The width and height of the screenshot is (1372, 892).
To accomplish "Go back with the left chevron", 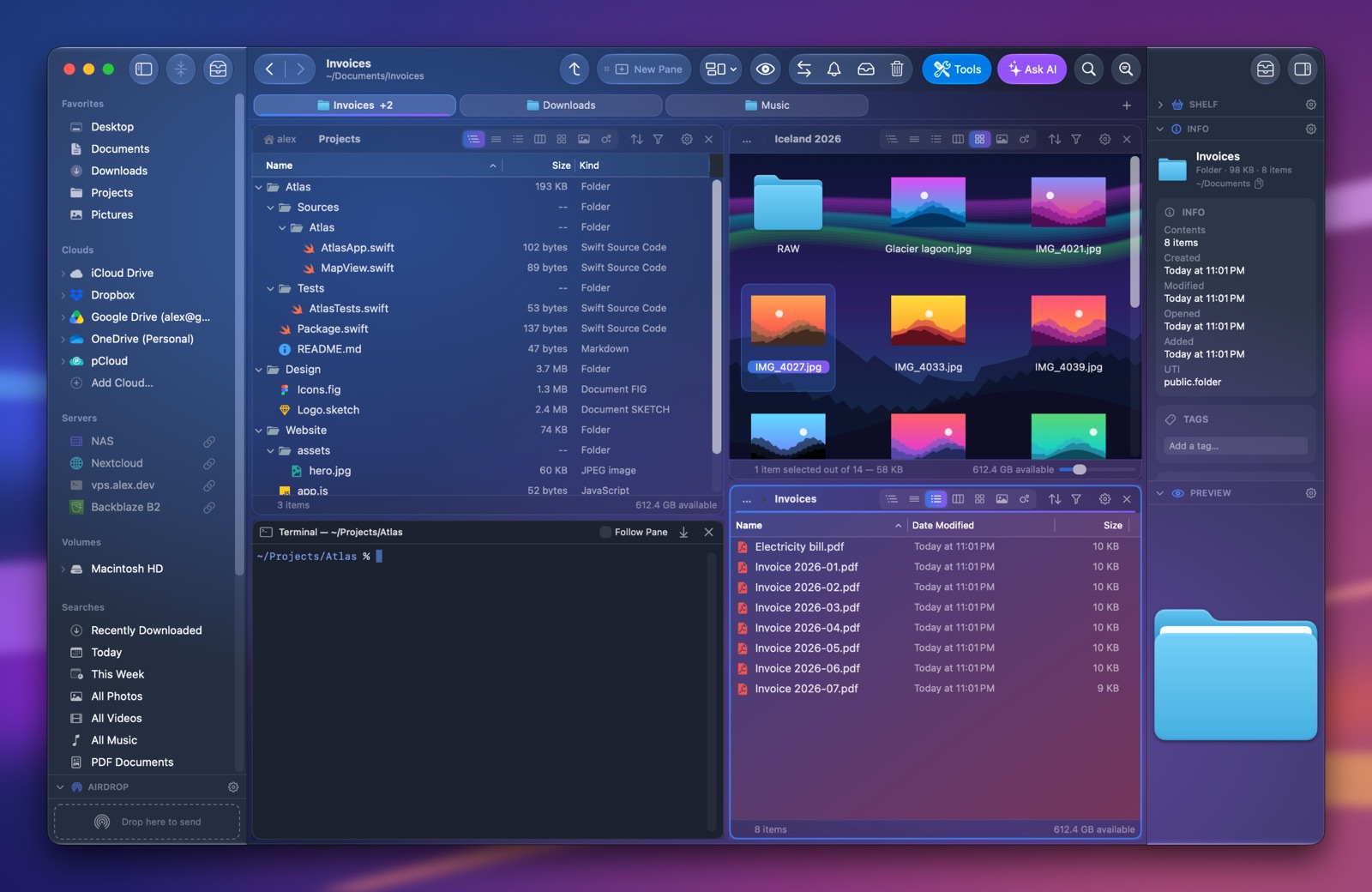I will (269, 69).
